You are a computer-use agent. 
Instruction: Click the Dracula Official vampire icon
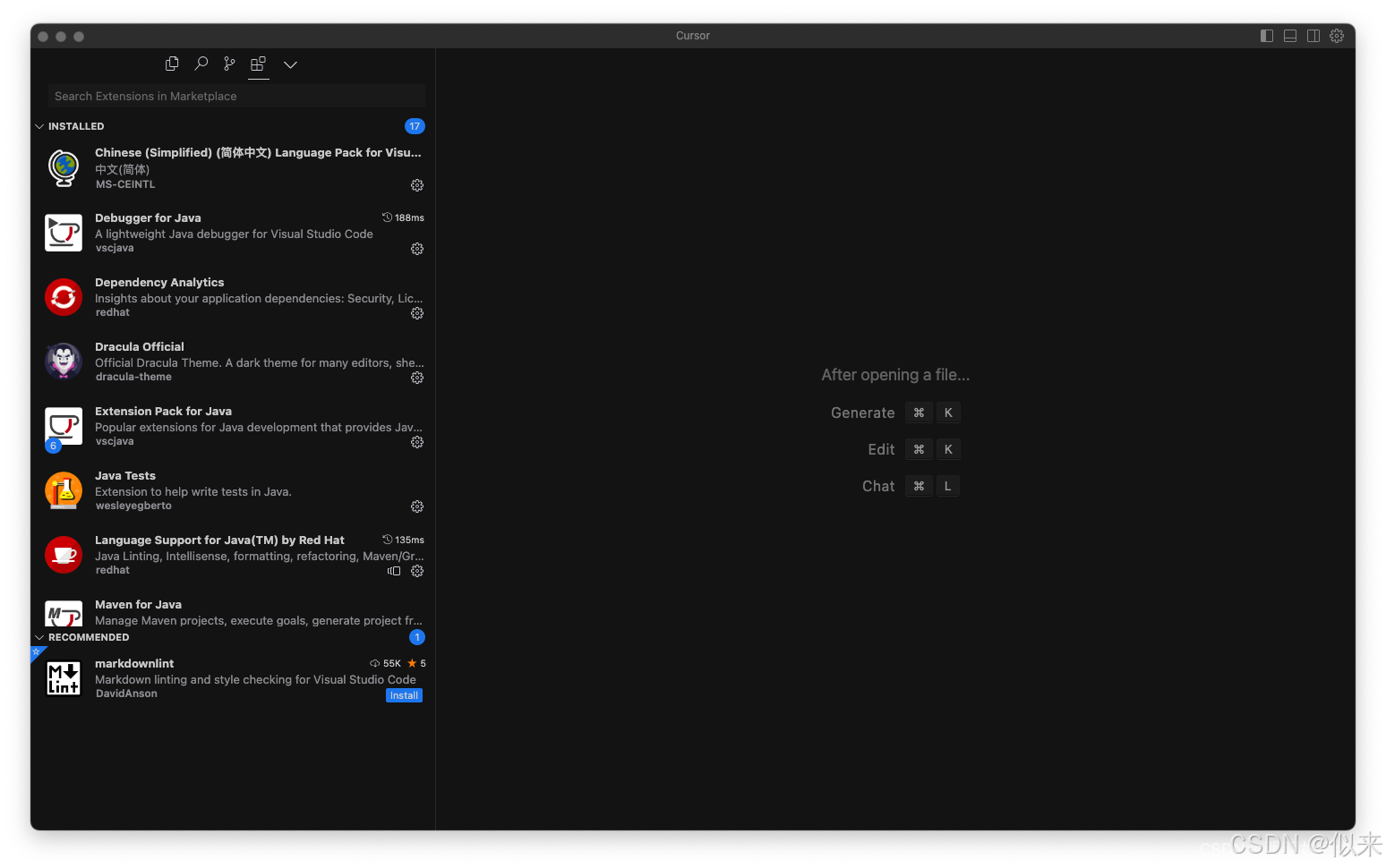64,362
